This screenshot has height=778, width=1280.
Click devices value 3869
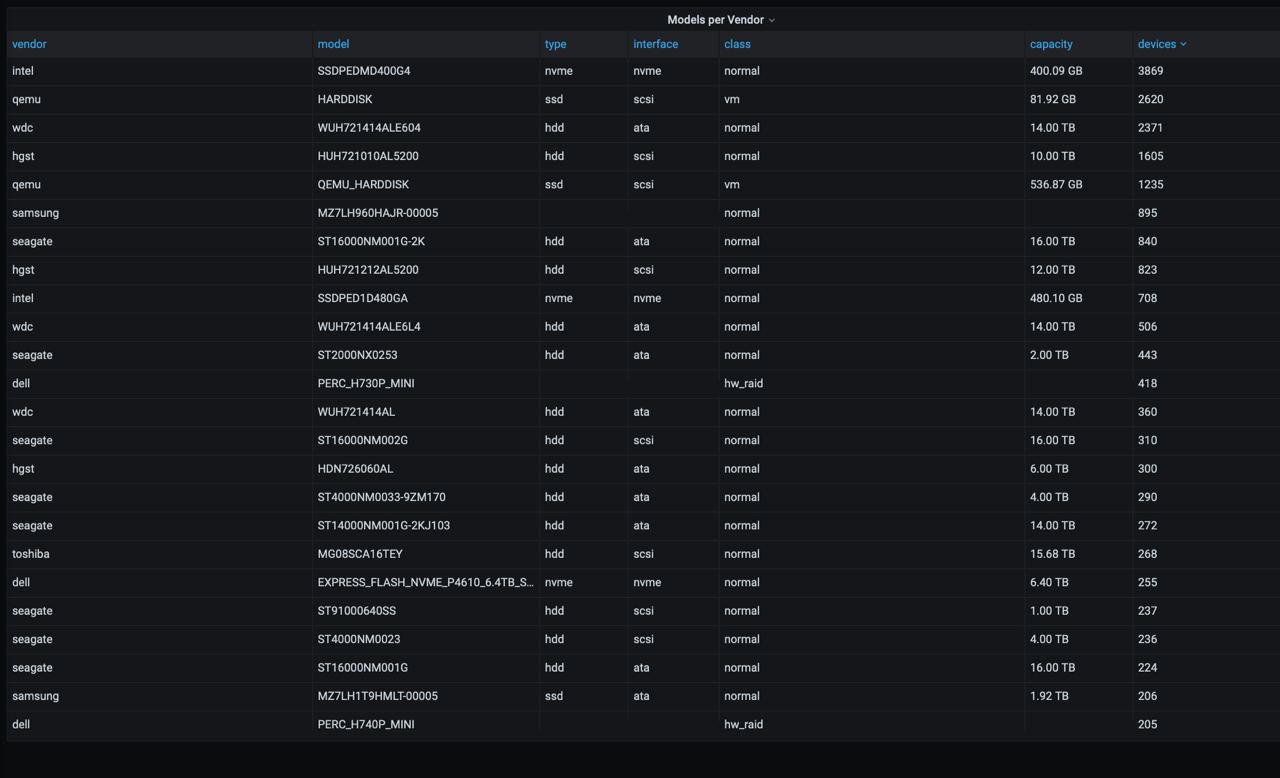pos(1150,71)
